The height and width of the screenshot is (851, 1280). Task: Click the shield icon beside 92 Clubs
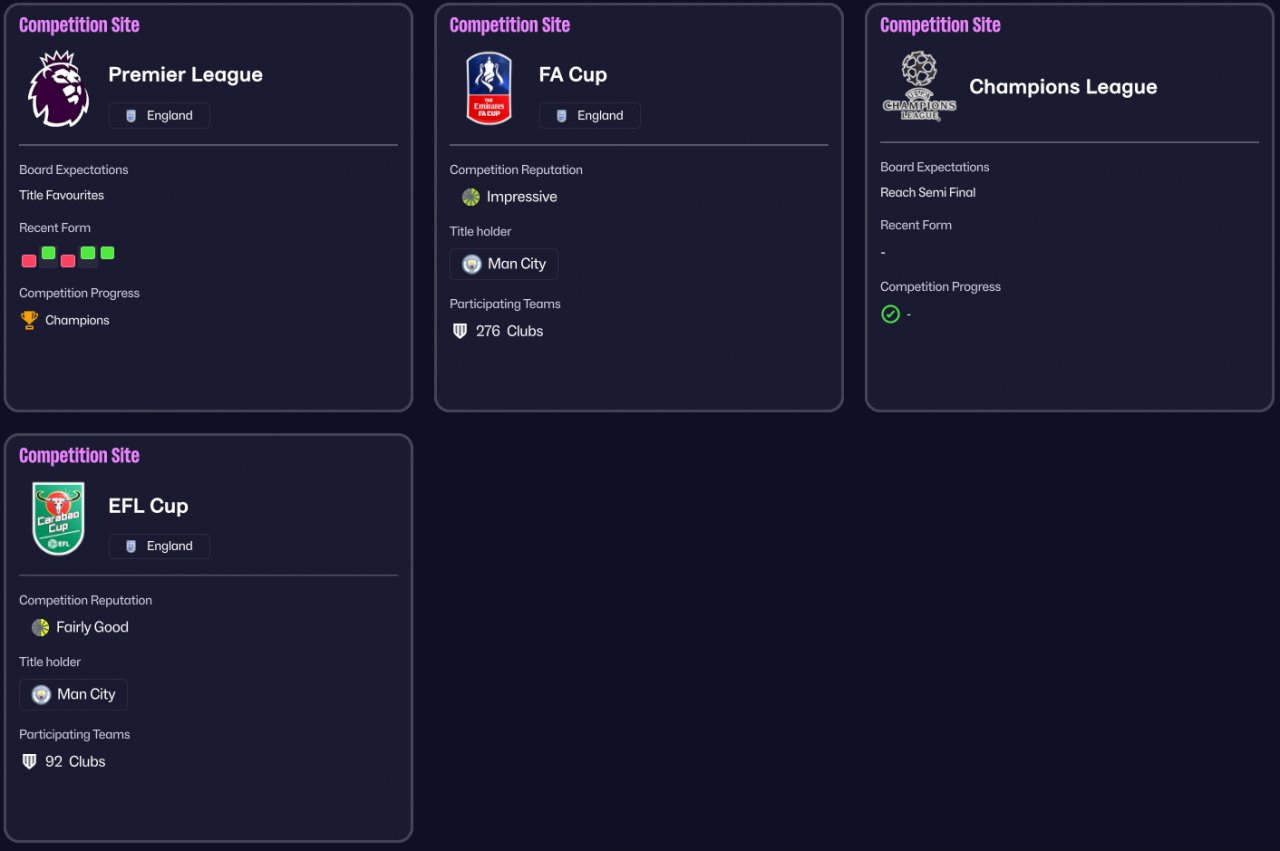click(x=29, y=761)
